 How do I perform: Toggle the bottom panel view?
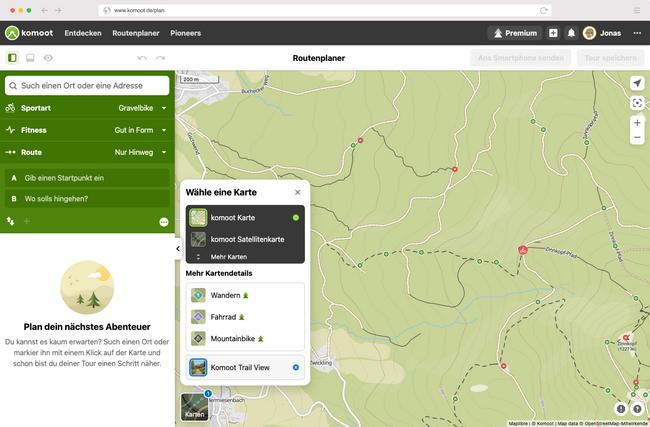pos(30,58)
